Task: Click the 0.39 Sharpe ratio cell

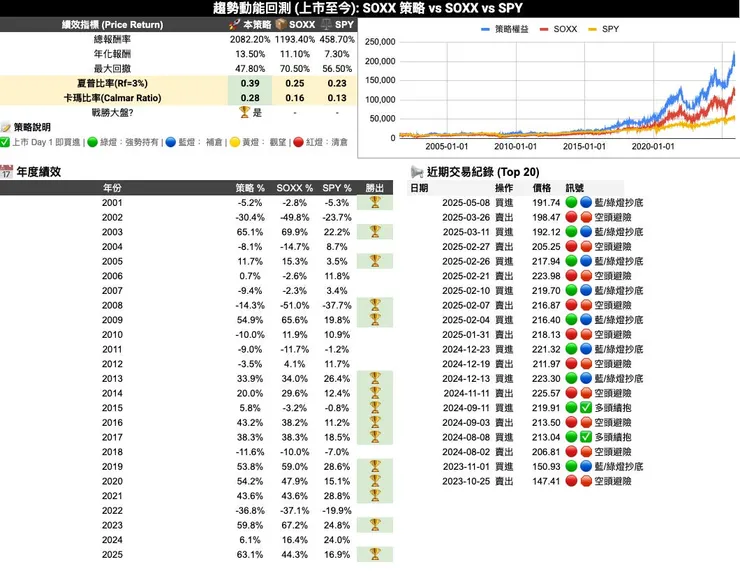Action: pyautogui.click(x=250, y=83)
